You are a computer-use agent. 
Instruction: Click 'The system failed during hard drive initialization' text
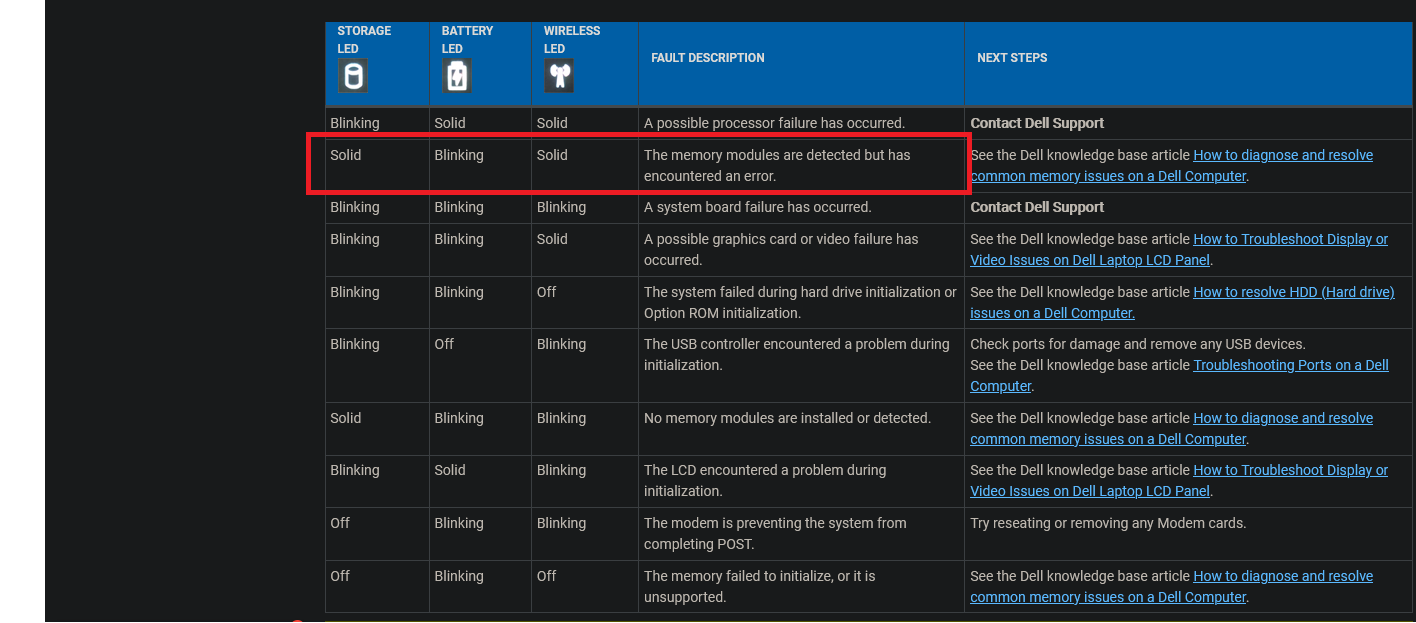[x=800, y=303]
